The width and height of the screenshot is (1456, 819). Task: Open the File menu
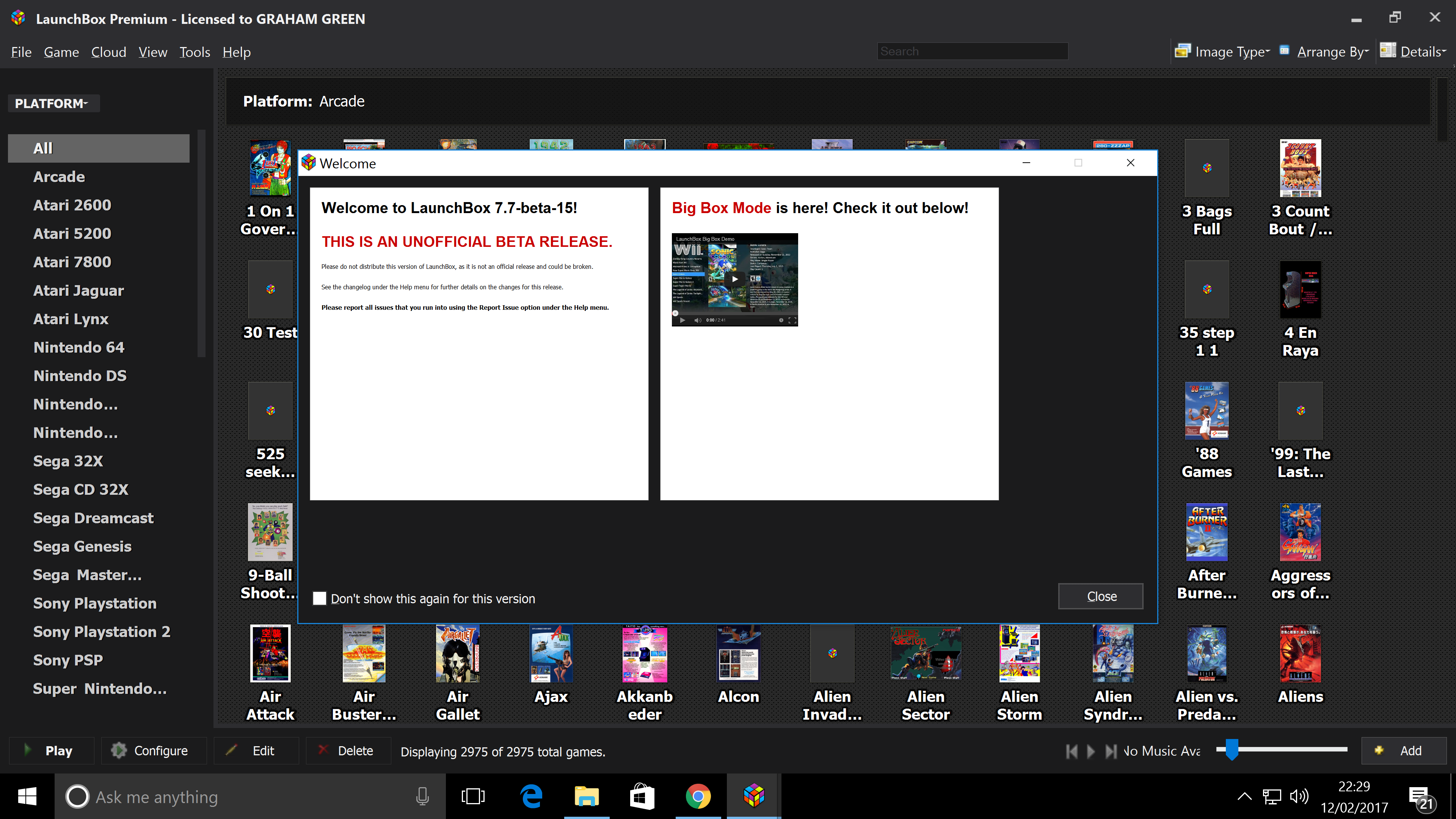click(21, 52)
